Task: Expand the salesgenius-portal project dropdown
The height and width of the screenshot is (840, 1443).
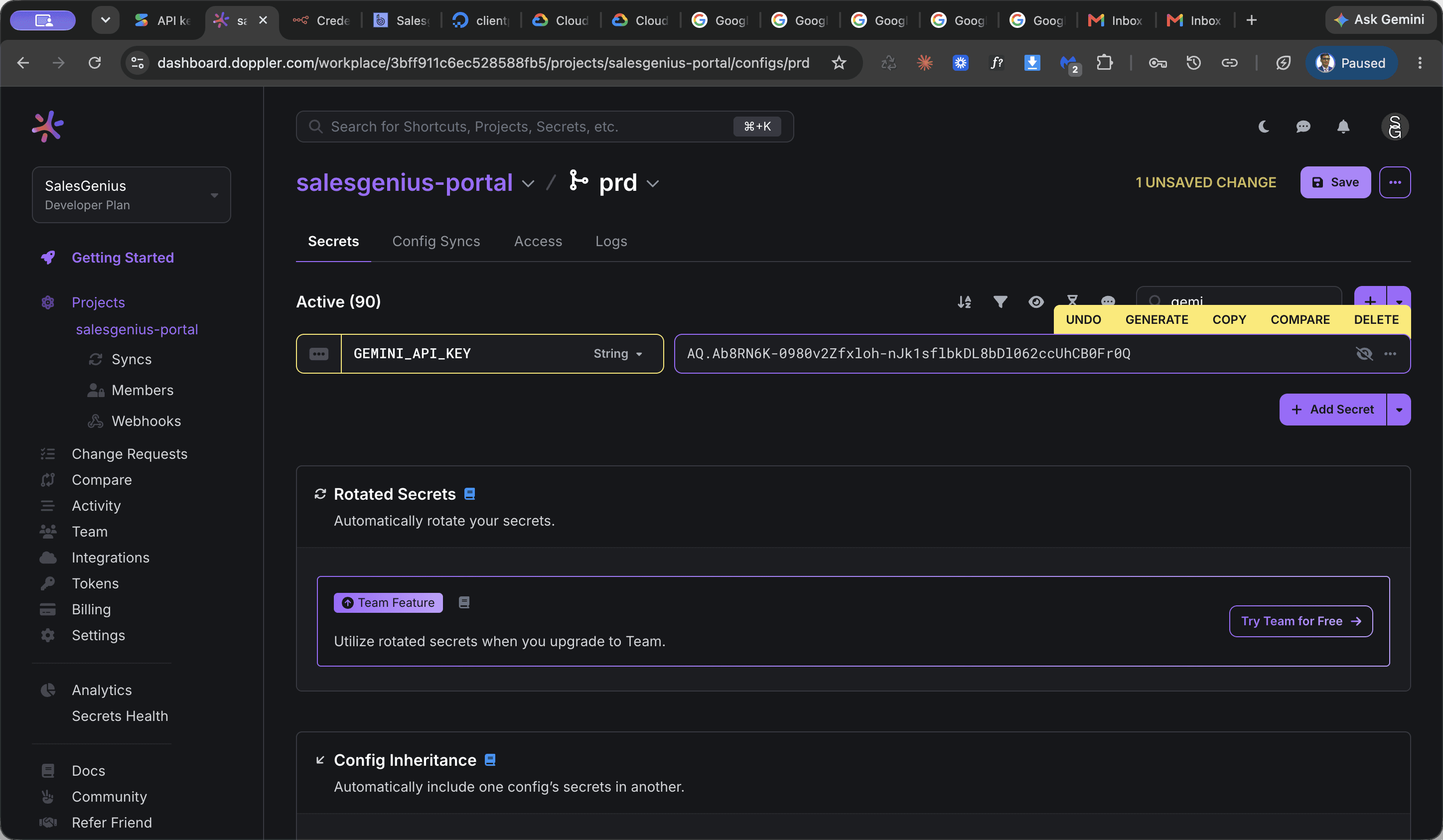Action: (529, 183)
